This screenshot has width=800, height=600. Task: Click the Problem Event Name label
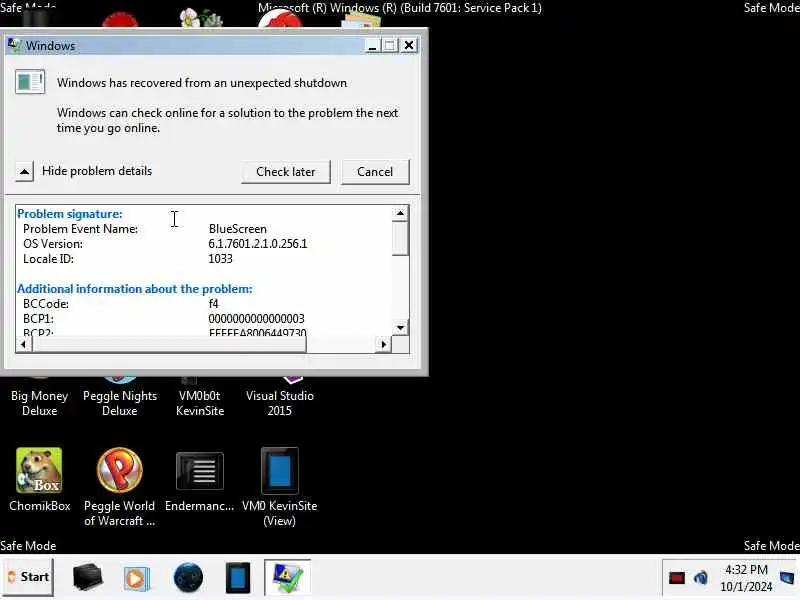[x=80, y=229]
